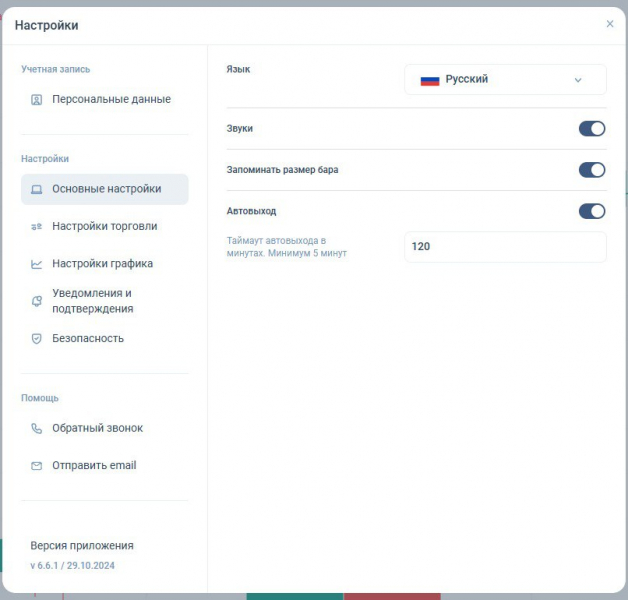The image size is (628, 600).
Task: Click the Персональные данные profile icon
Action: pyautogui.click(x=36, y=100)
